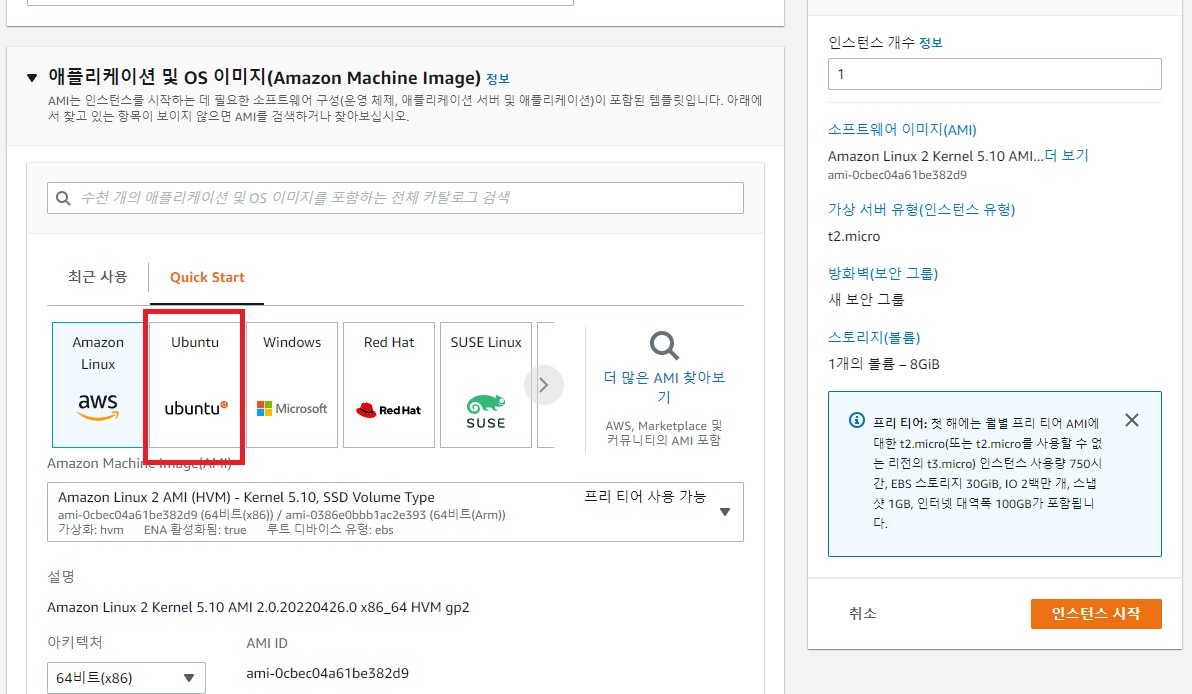Select the Amazon Linux AMI card
The image size is (1192, 694).
(x=97, y=385)
